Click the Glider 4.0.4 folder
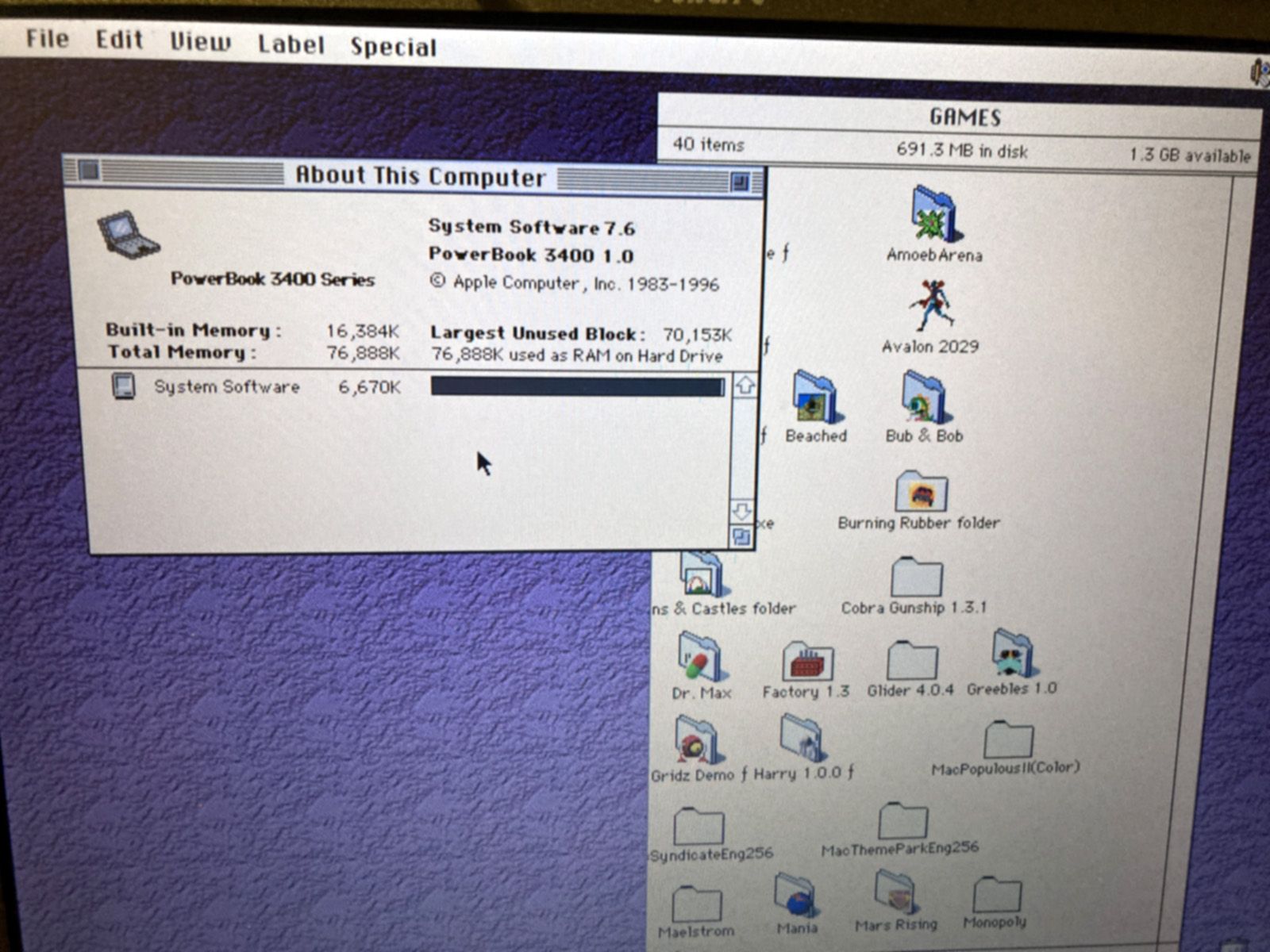Viewport: 1270px width, 952px height. pyautogui.click(x=912, y=660)
